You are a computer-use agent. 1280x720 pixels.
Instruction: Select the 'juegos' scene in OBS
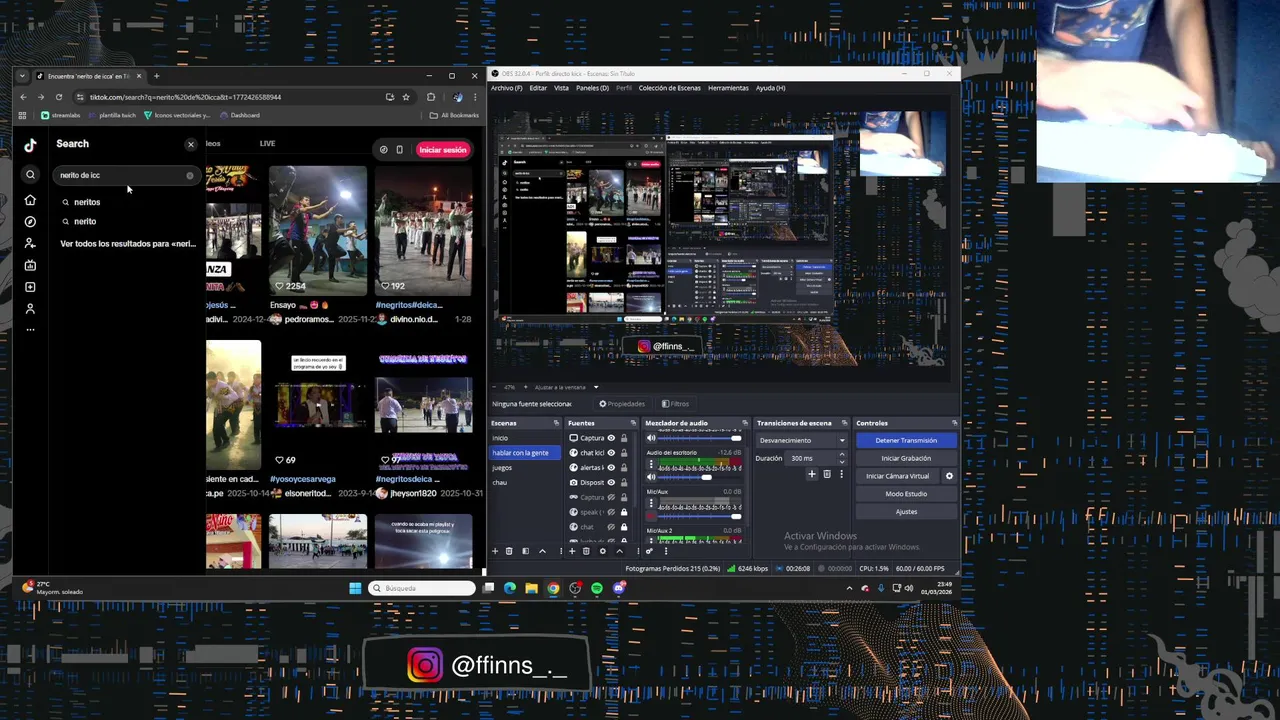525,468
